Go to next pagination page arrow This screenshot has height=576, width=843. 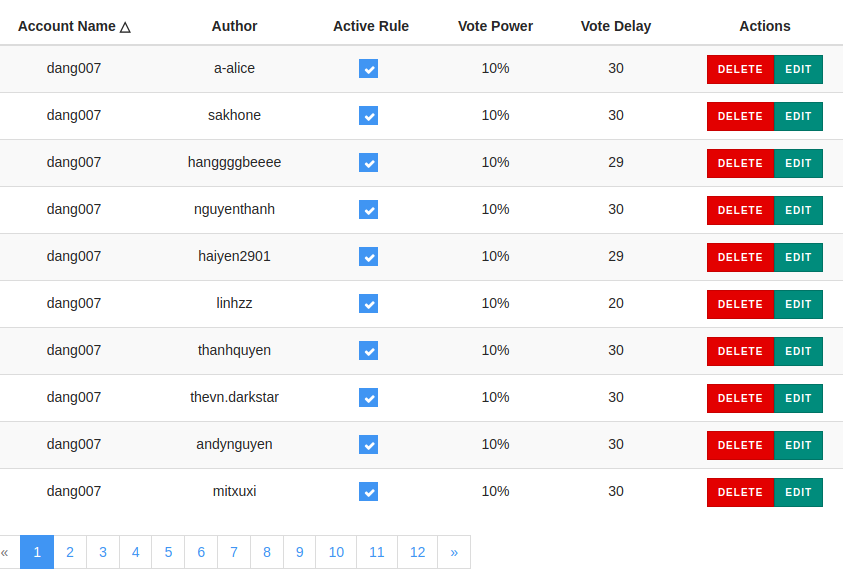pyautogui.click(x=454, y=552)
